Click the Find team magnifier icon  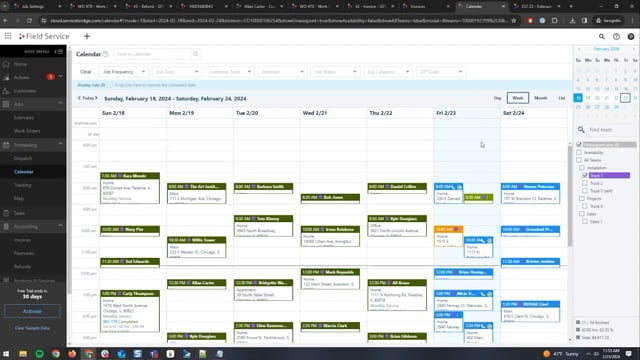(x=581, y=129)
